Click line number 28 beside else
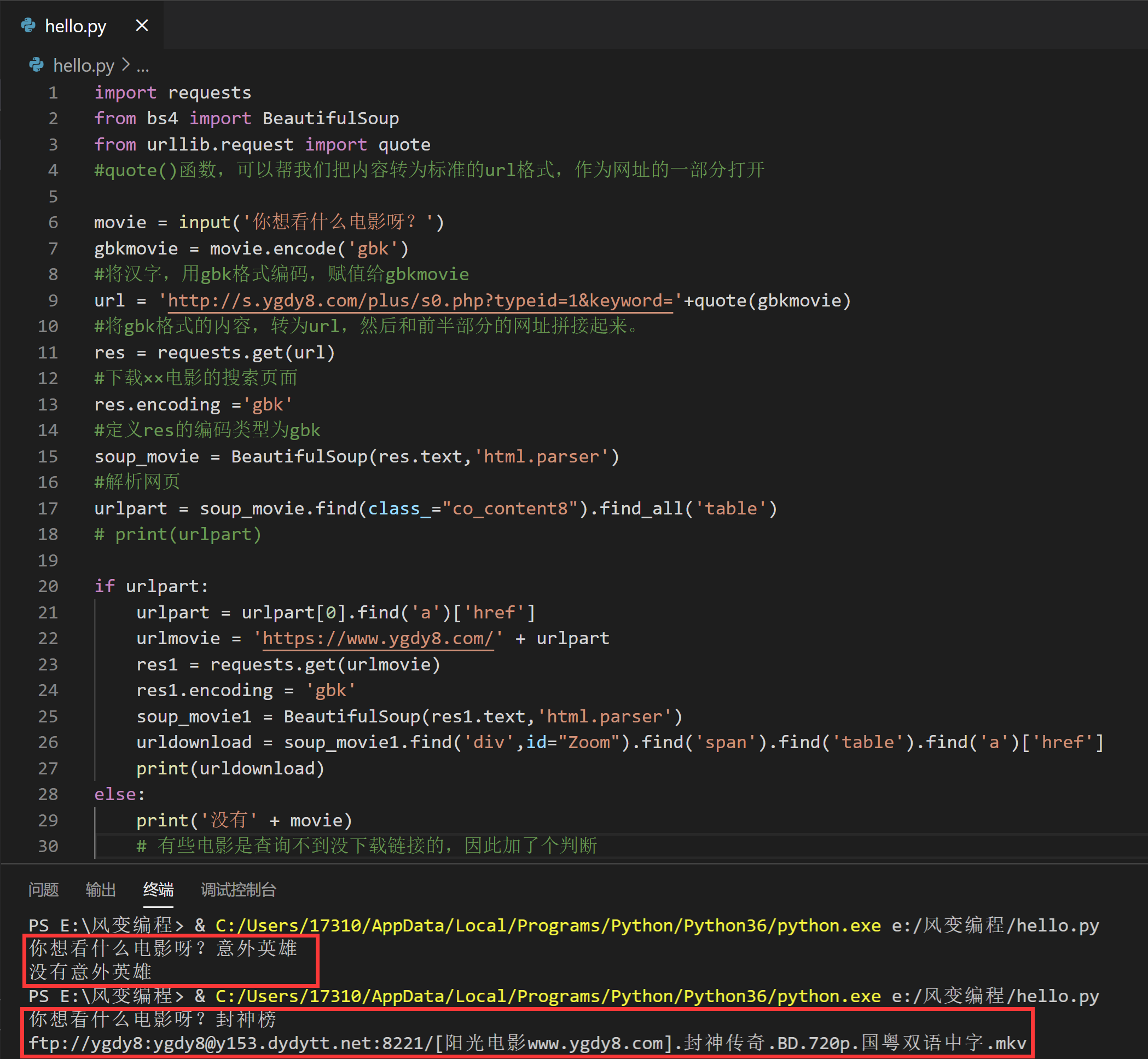 [48, 794]
